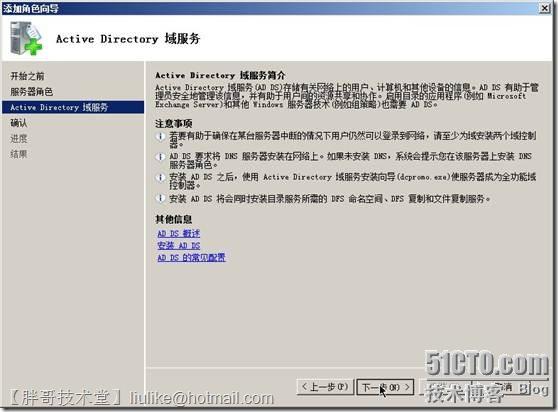This screenshot has width=558, height=412.
Task: Click the 添加角色向导 title bar
Action: (270, 8)
